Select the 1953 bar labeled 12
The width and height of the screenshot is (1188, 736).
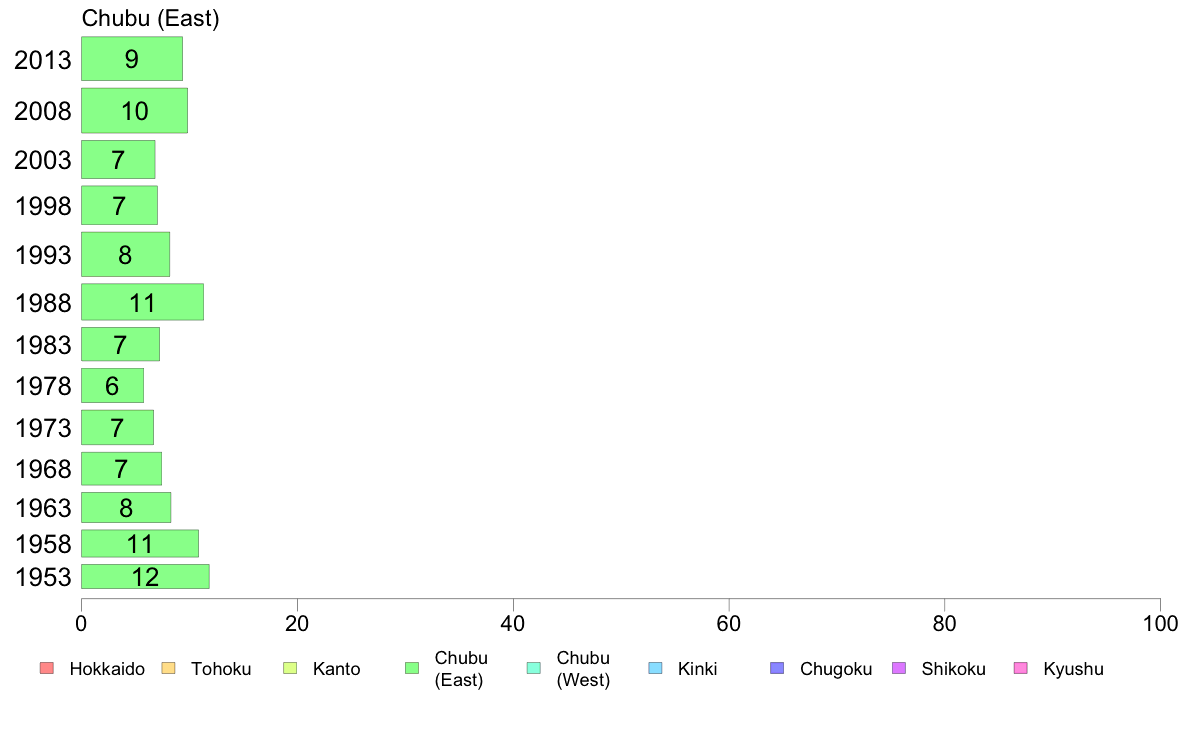[145, 576]
